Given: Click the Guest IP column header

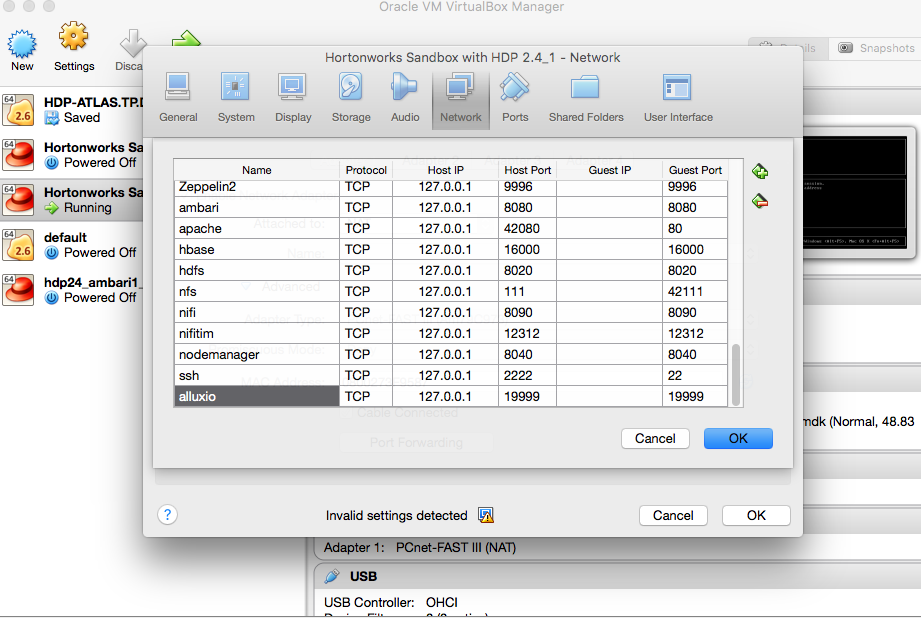Looking at the screenshot, I should [609, 170].
